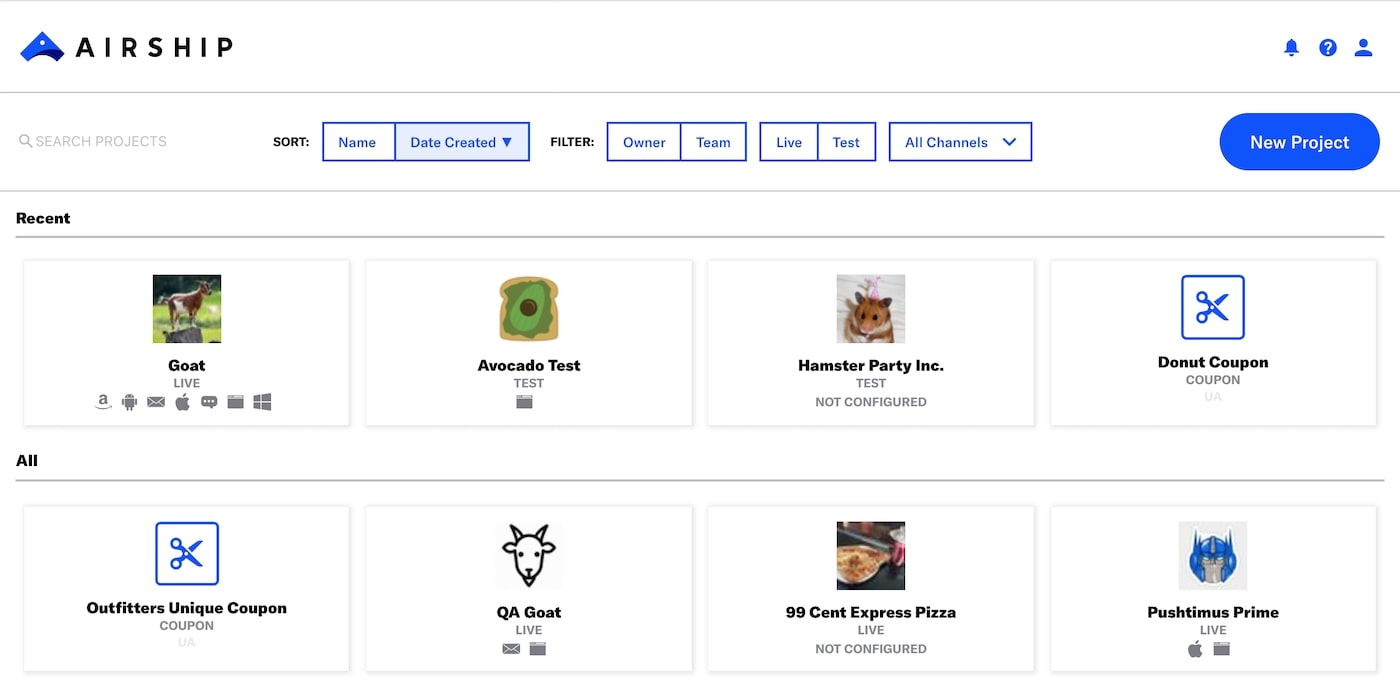Click the user account icon

(1363, 47)
